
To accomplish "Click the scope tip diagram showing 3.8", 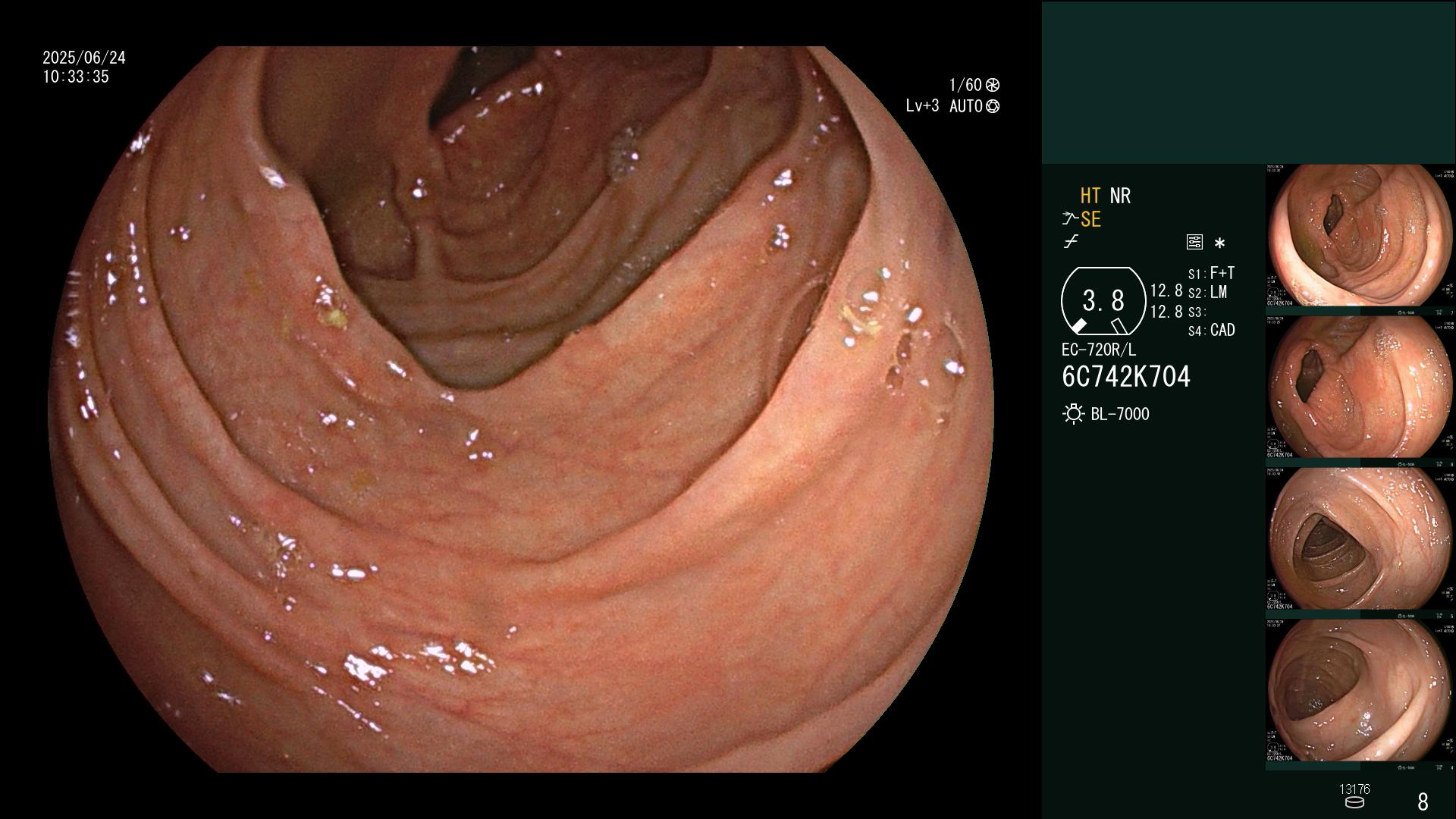I will 1103,301.
